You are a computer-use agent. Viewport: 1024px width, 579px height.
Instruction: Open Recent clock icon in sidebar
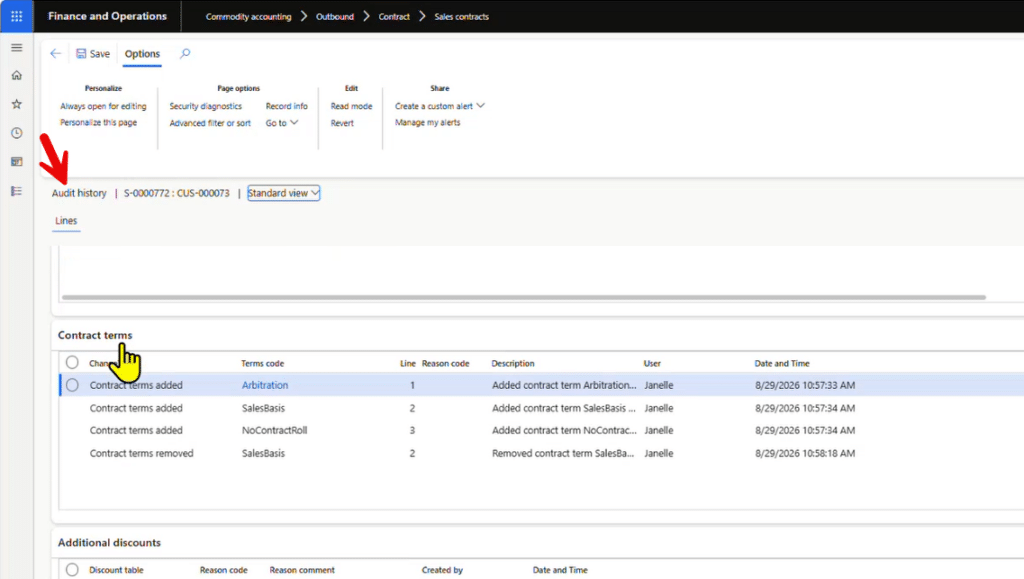(x=17, y=133)
